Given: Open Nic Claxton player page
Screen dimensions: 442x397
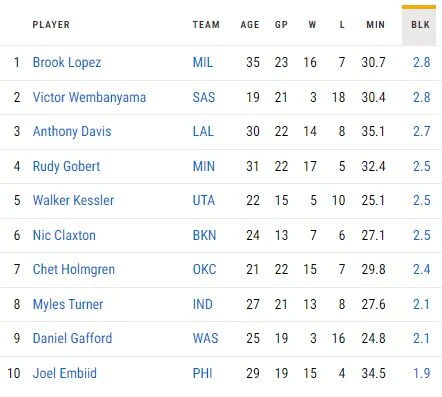Looking at the screenshot, I should point(64,235).
